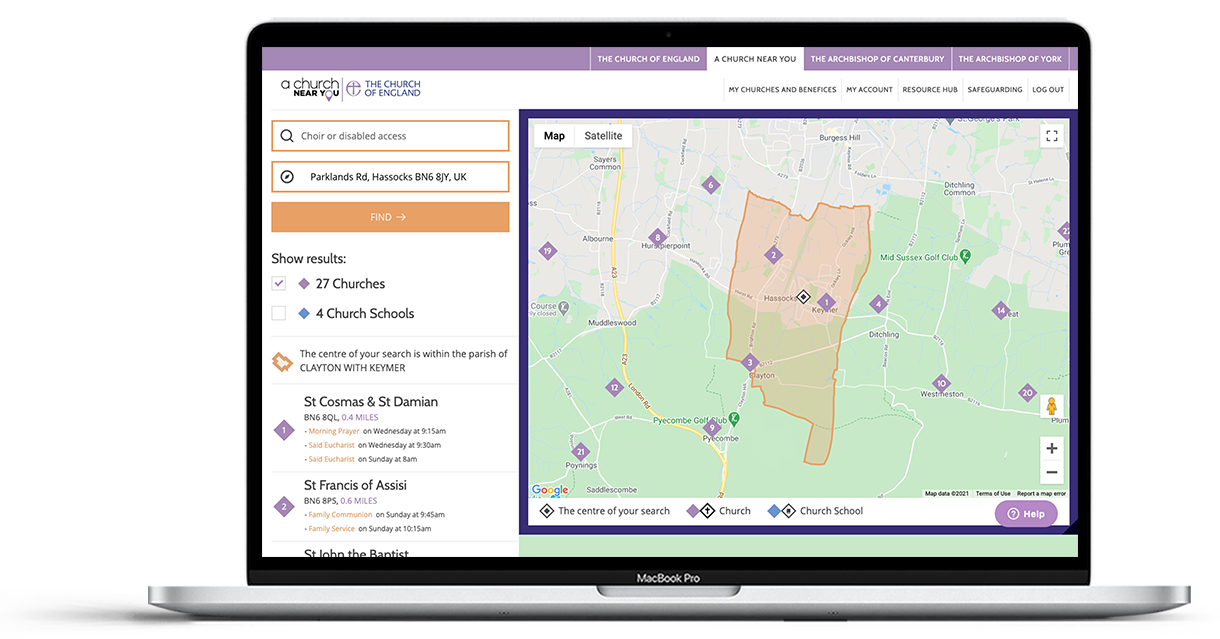Click the purple Help button
This screenshot has width=1220, height=639.
[x=1025, y=514]
